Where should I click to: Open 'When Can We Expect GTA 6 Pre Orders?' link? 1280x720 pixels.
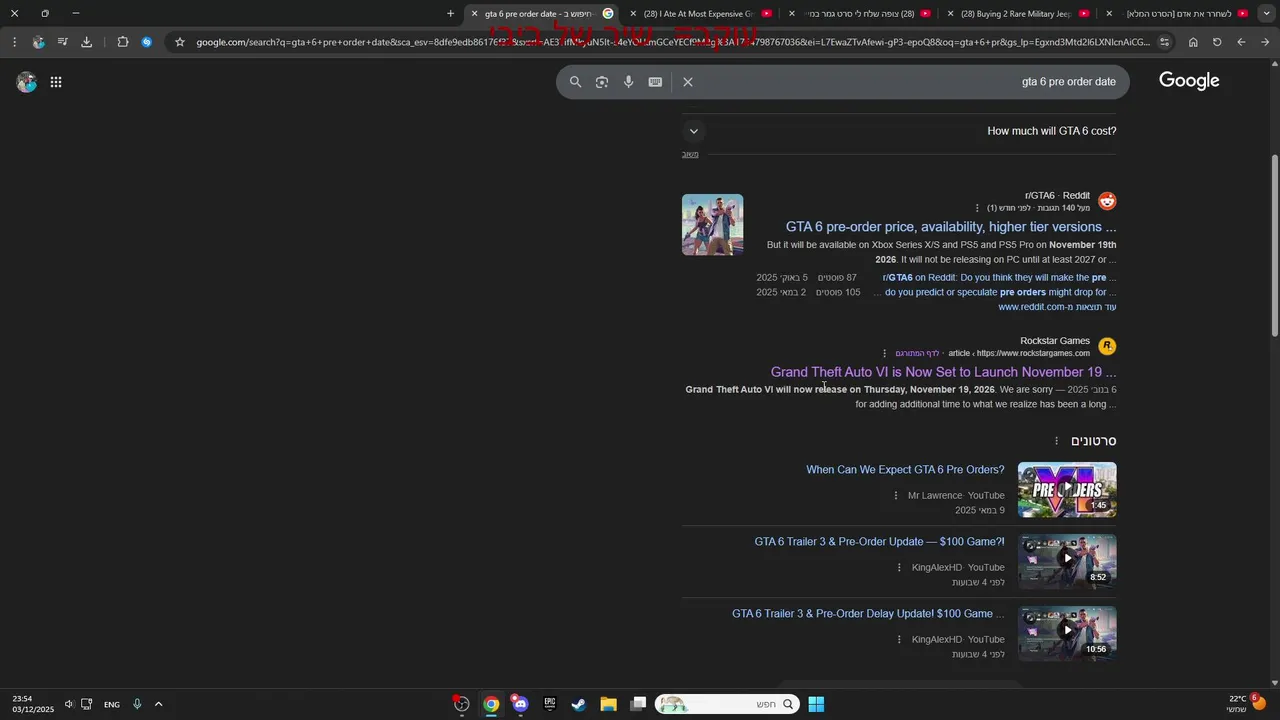(905, 470)
